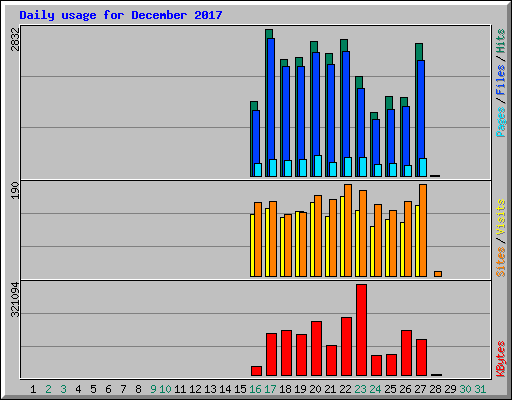Click the 2832 y-axis maximum label
512x400 pixels.
pos(15,39)
